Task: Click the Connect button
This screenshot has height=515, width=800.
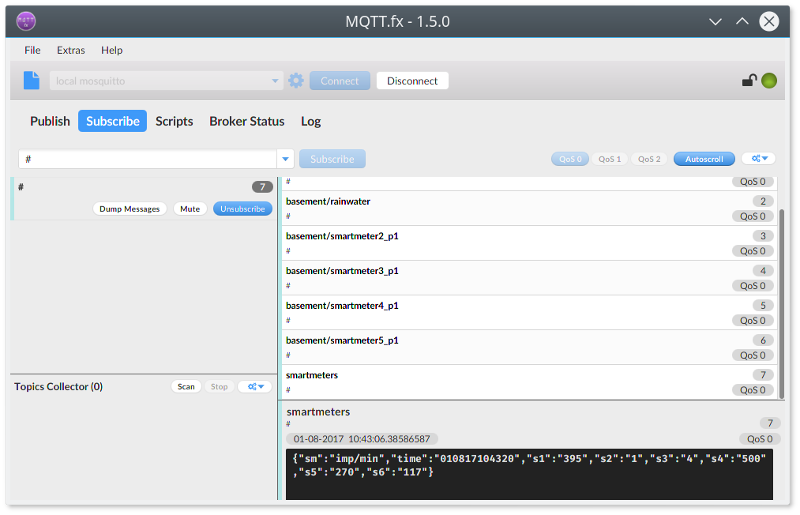Action: 340,81
